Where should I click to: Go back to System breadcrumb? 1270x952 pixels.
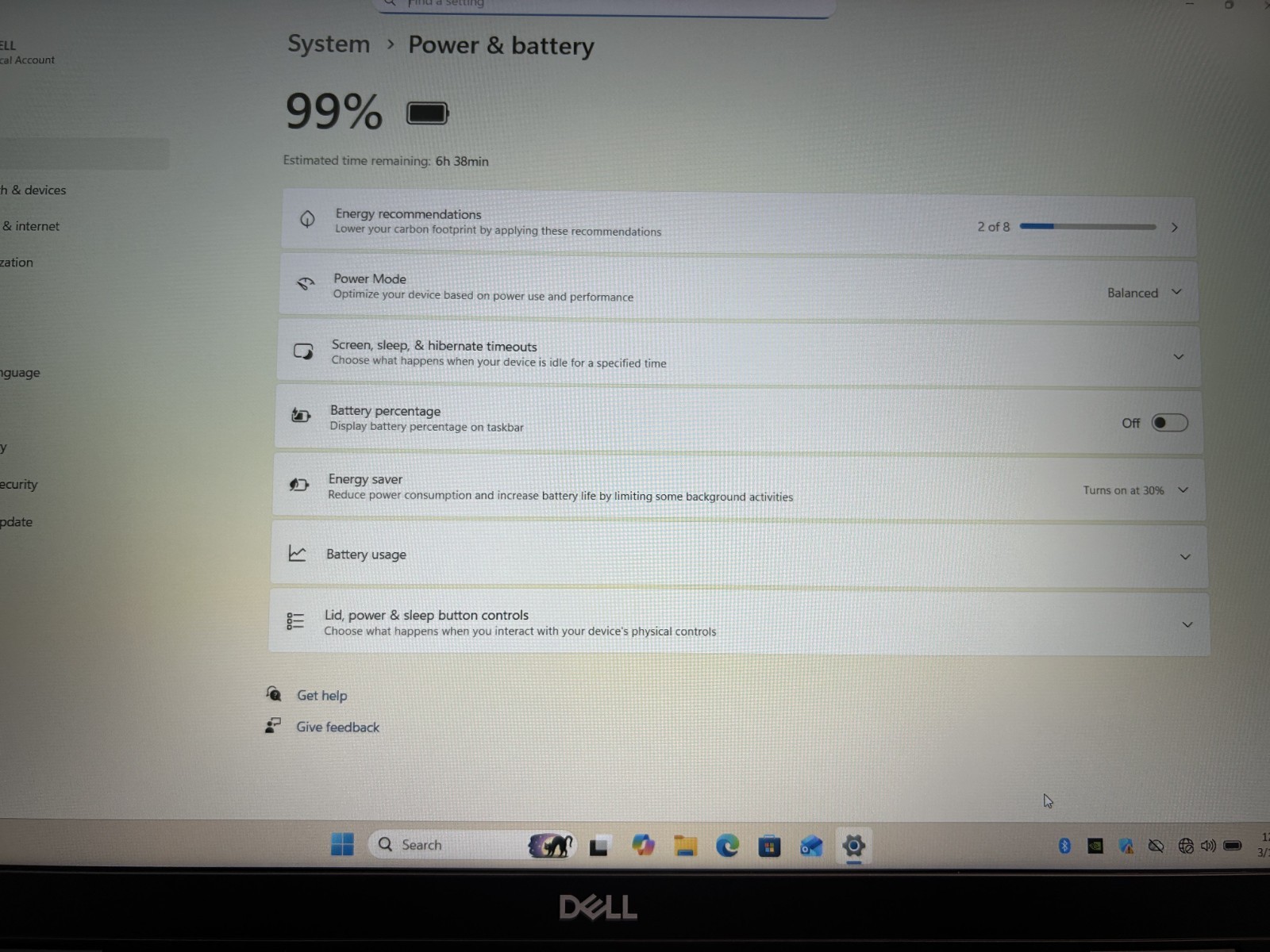[x=329, y=44]
